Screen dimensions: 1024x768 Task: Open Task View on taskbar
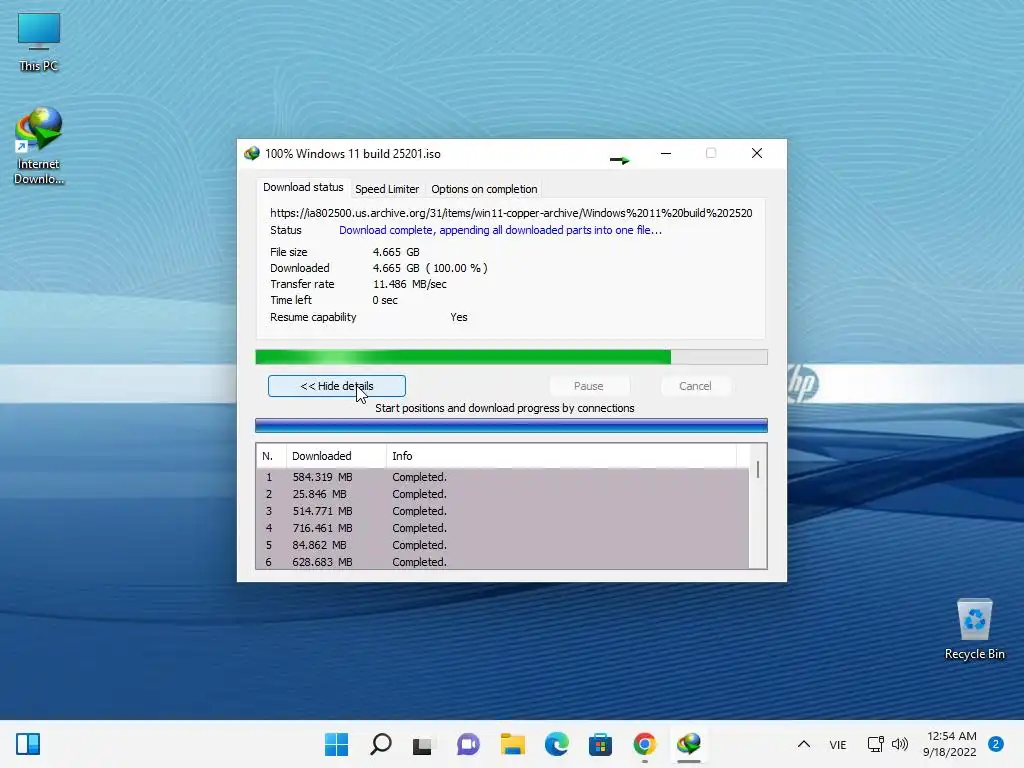click(423, 744)
